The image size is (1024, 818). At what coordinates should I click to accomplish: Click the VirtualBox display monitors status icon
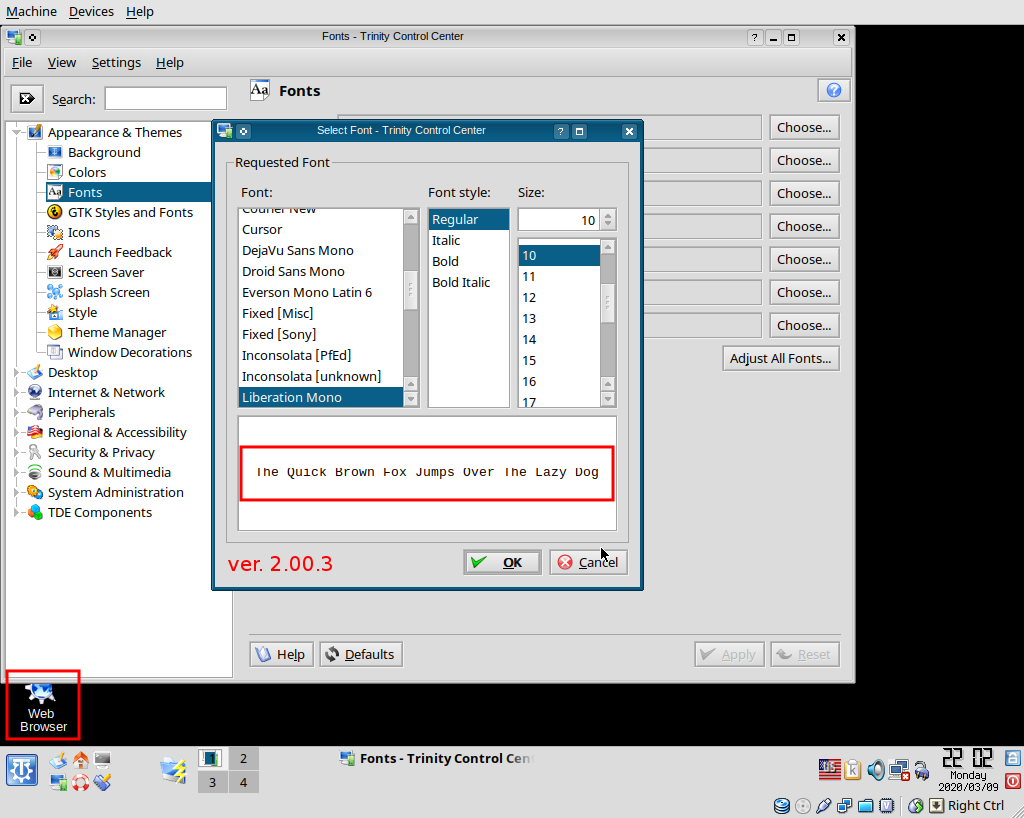[844, 806]
